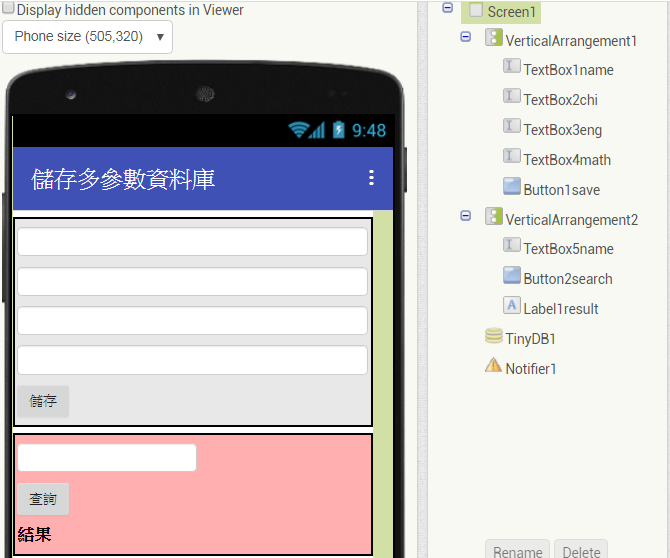670x558 pixels.
Task: Select VerticalArrangement2 in the tree
Action: 571,220
